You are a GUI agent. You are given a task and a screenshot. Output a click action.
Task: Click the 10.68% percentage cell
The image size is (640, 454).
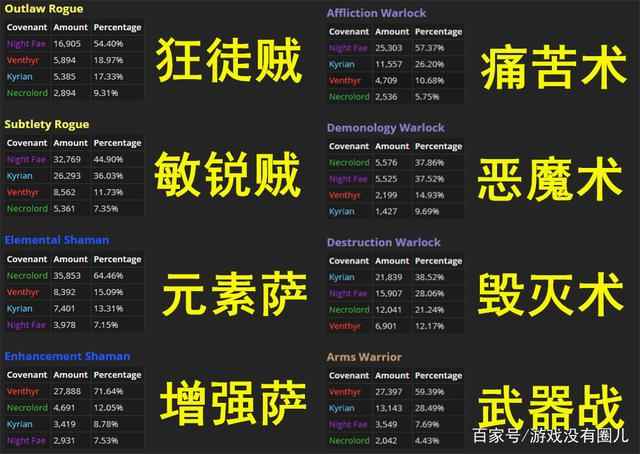[x=429, y=80]
